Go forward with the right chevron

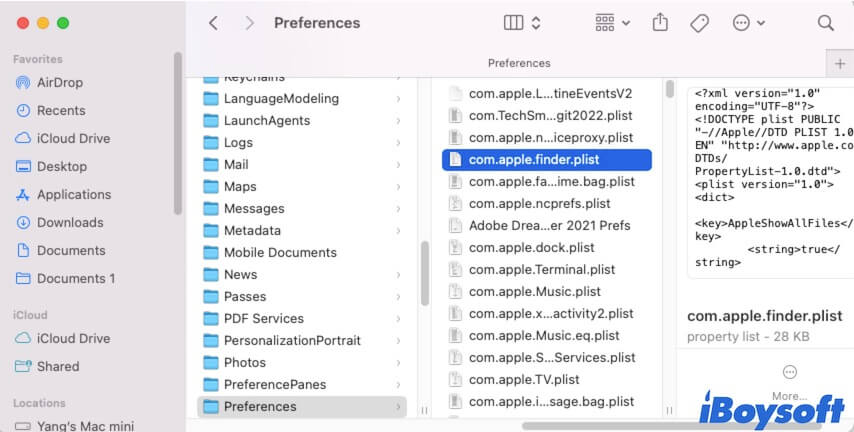(x=249, y=22)
